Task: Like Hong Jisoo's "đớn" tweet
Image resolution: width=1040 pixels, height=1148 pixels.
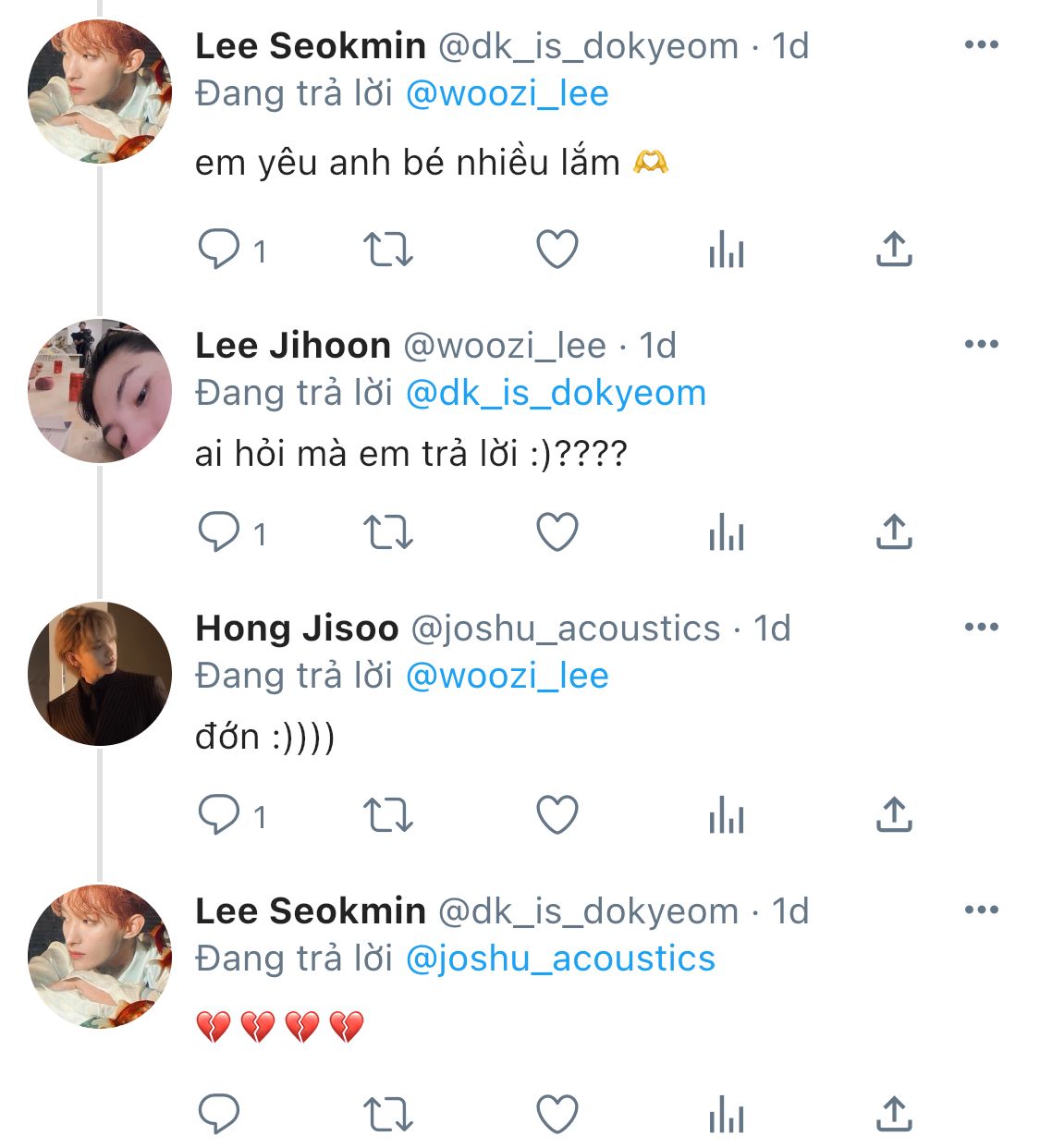Action: click(557, 815)
